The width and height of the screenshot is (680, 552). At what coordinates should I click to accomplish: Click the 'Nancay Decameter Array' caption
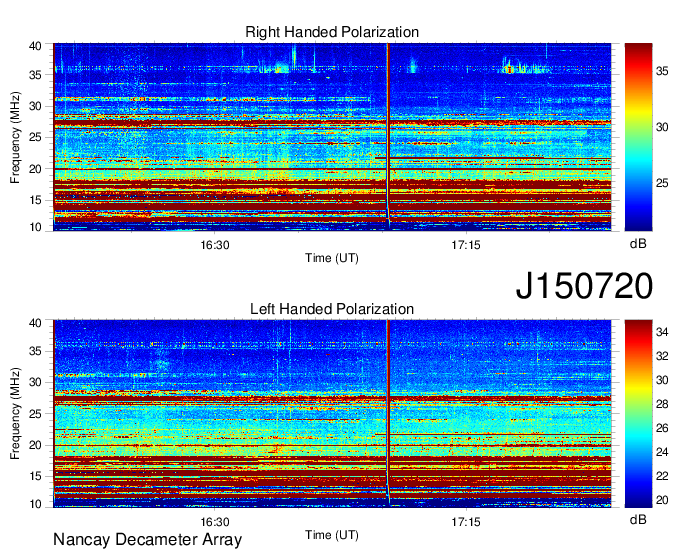click(x=147, y=539)
